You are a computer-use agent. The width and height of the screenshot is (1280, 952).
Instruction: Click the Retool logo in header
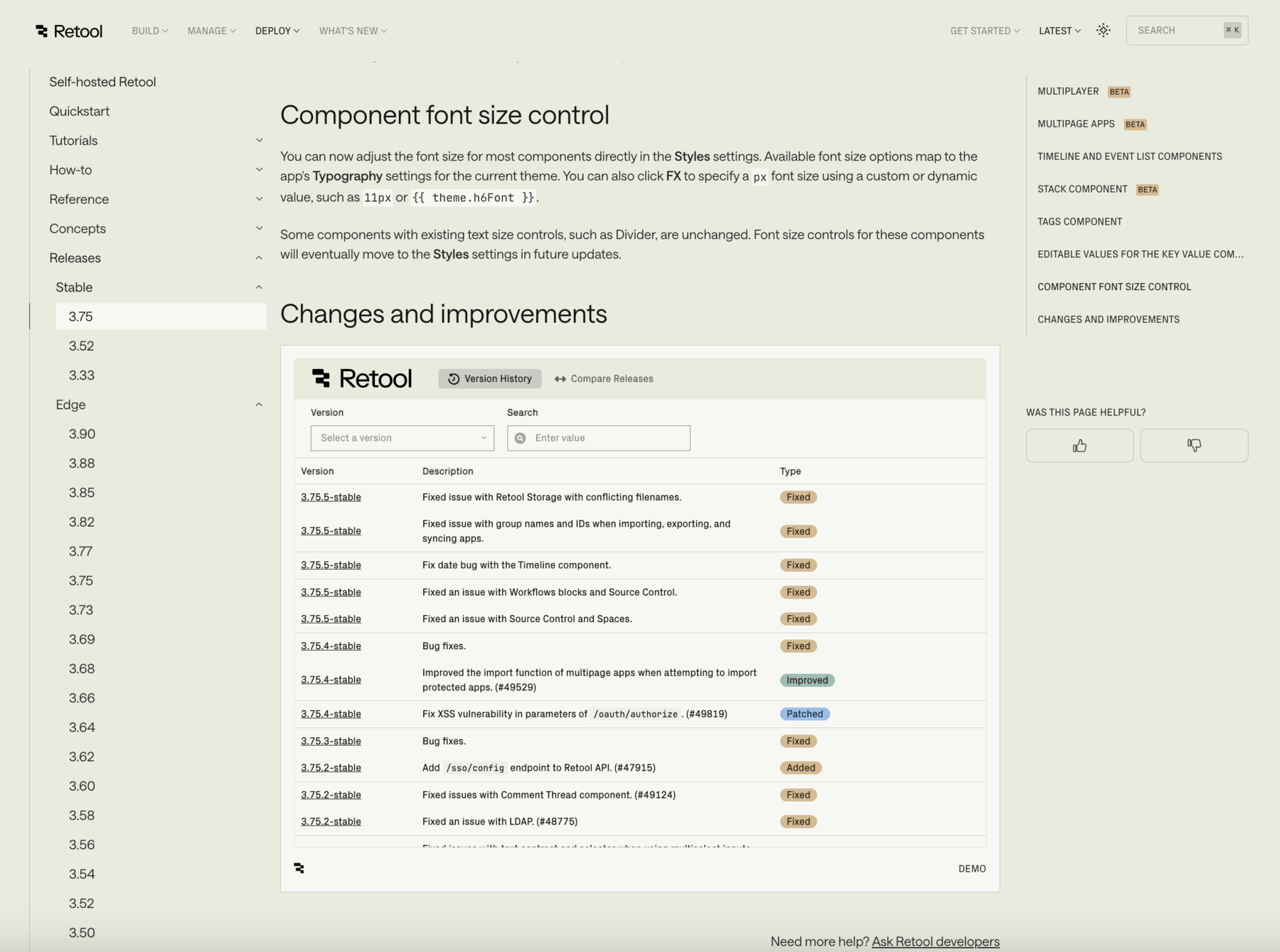(x=69, y=31)
